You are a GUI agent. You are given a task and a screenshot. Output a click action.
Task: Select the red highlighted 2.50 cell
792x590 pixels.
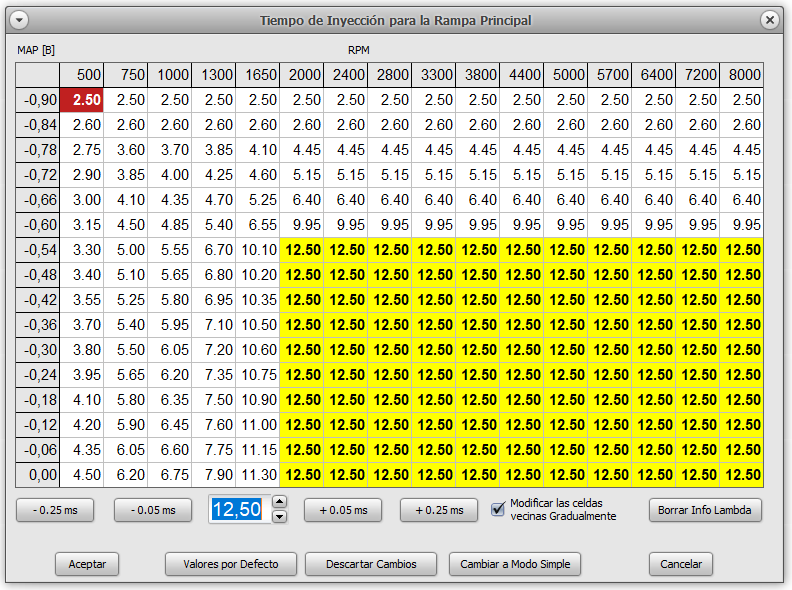[82, 100]
